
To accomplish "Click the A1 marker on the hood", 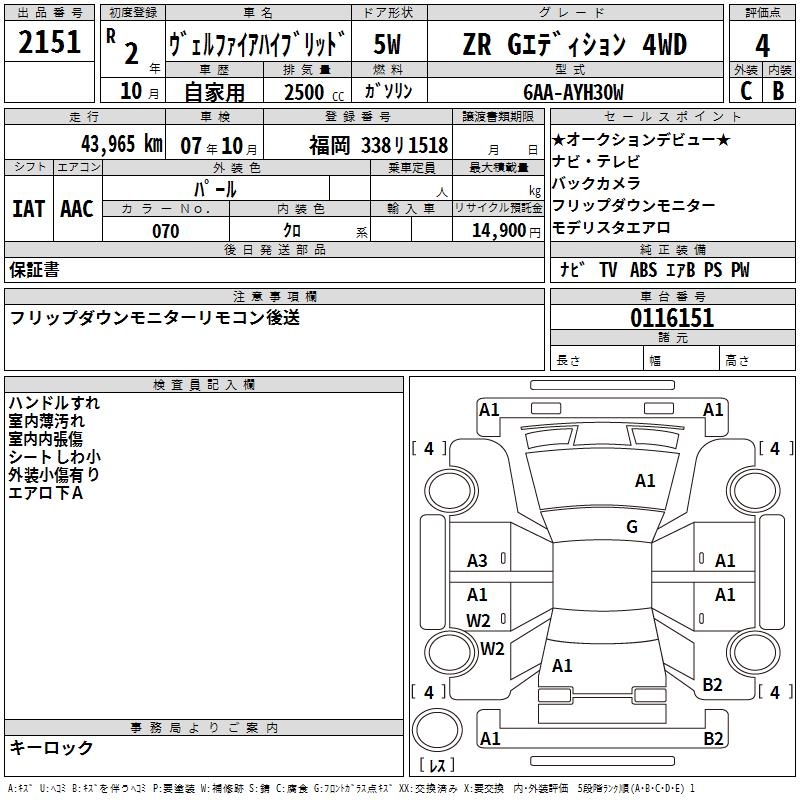I will [x=645, y=481].
